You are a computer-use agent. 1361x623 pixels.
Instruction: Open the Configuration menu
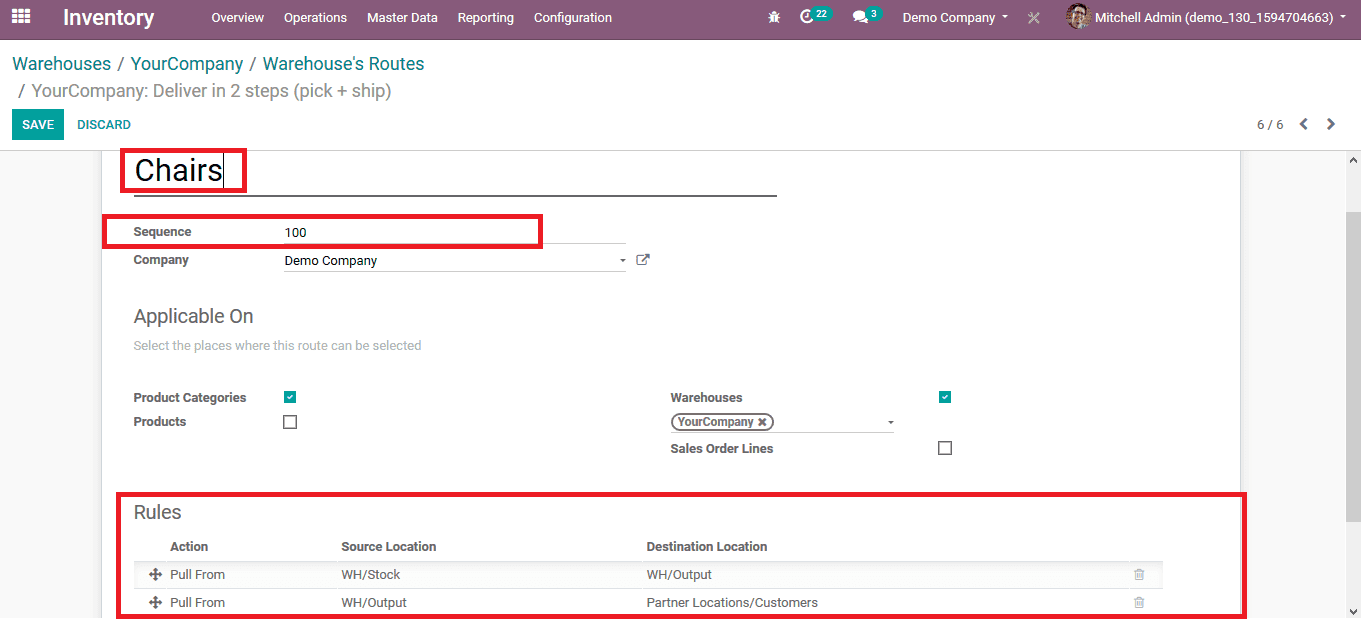[x=573, y=18]
